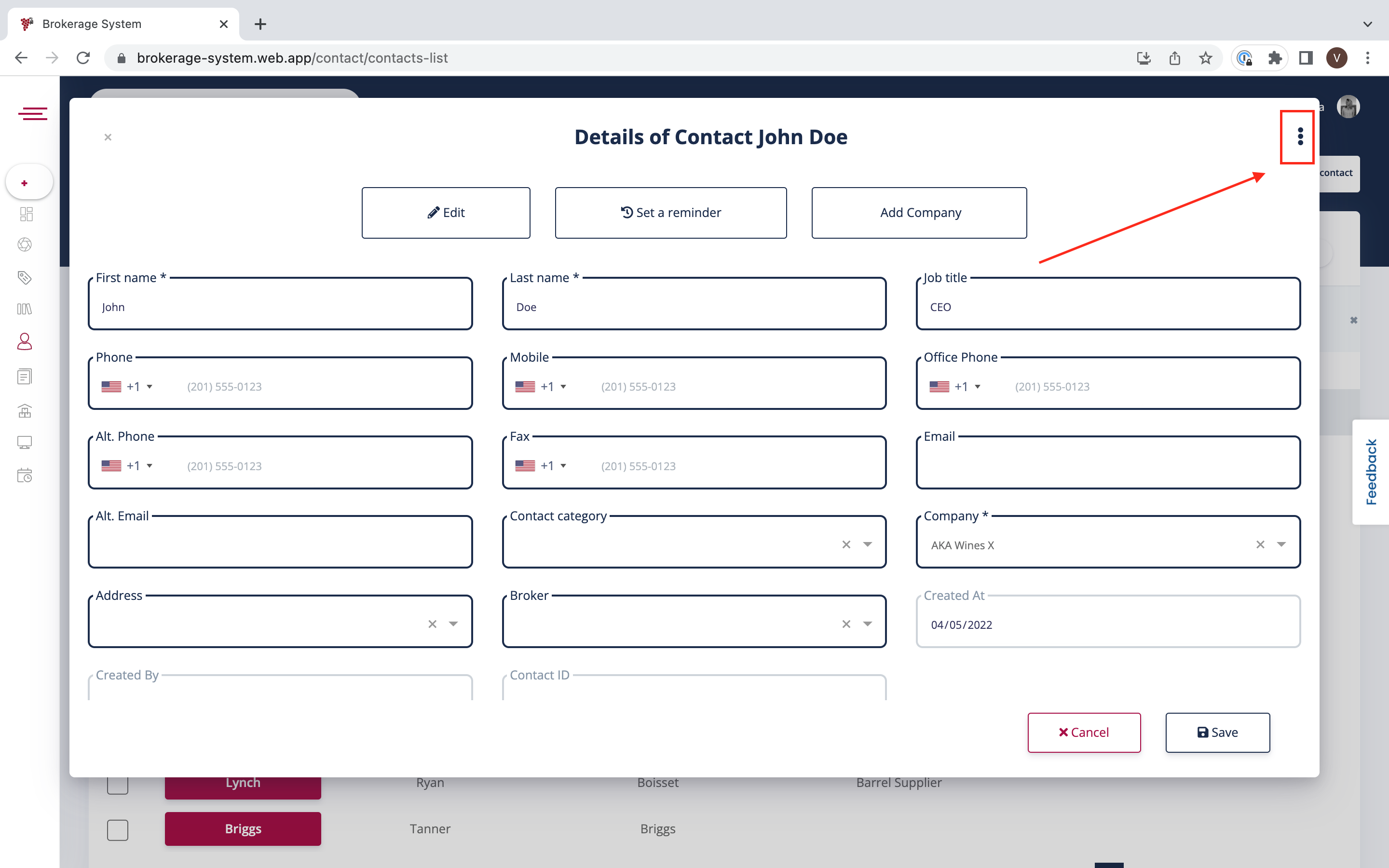Close the contact details dialog with X
Image resolution: width=1389 pixels, height=868 pixels.
(108, 137)
